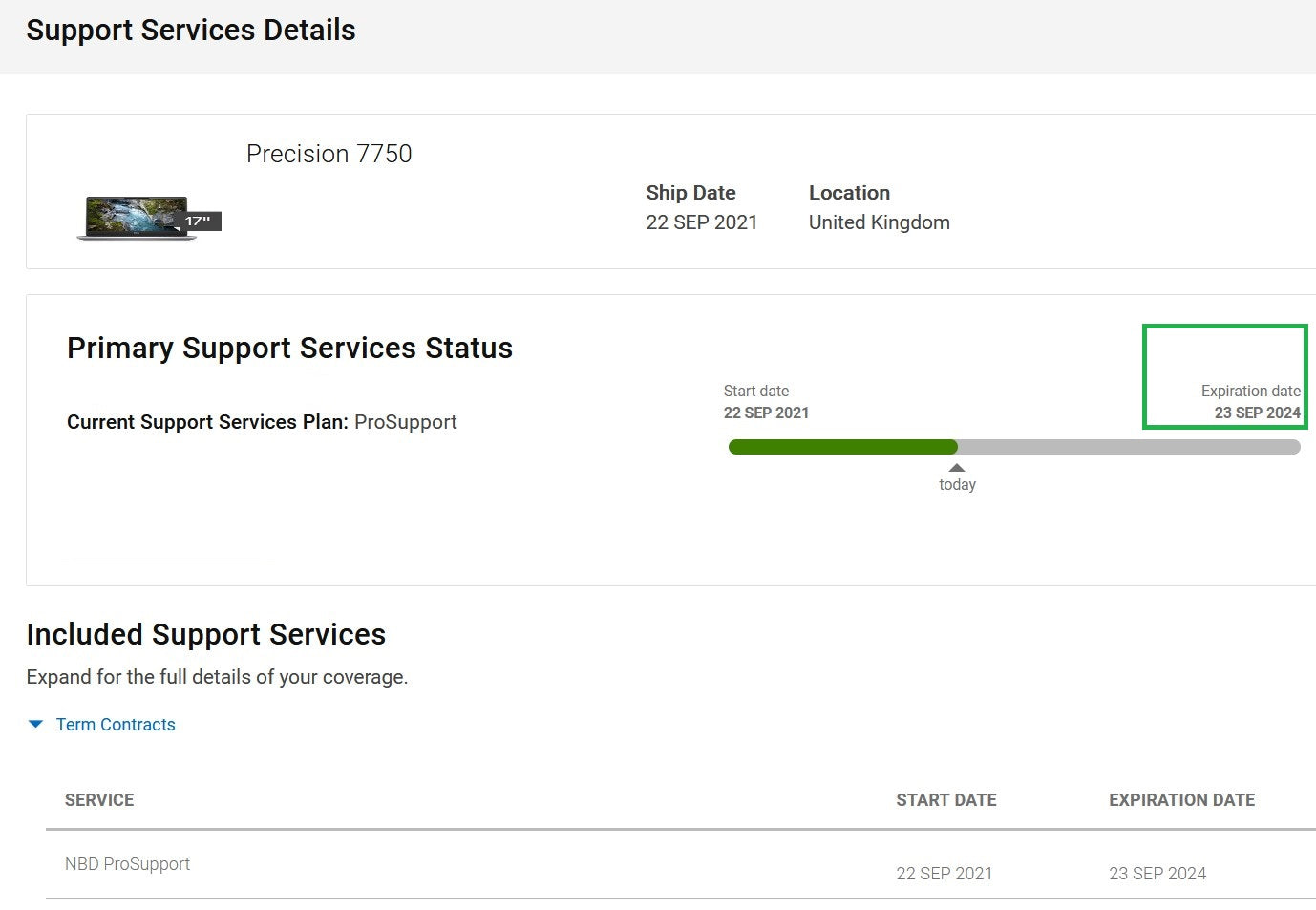Click the United Kingdom location value
Image resolution: width=1316 pixels, height=910 pixels.
879,222
